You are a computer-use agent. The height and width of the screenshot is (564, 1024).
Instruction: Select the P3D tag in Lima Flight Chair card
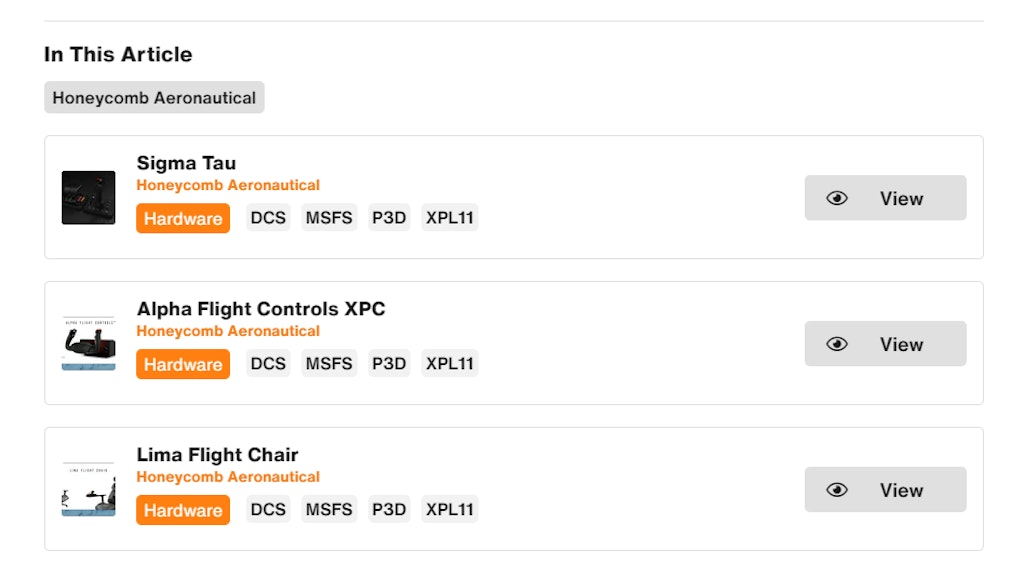click(x=389, y=509)
